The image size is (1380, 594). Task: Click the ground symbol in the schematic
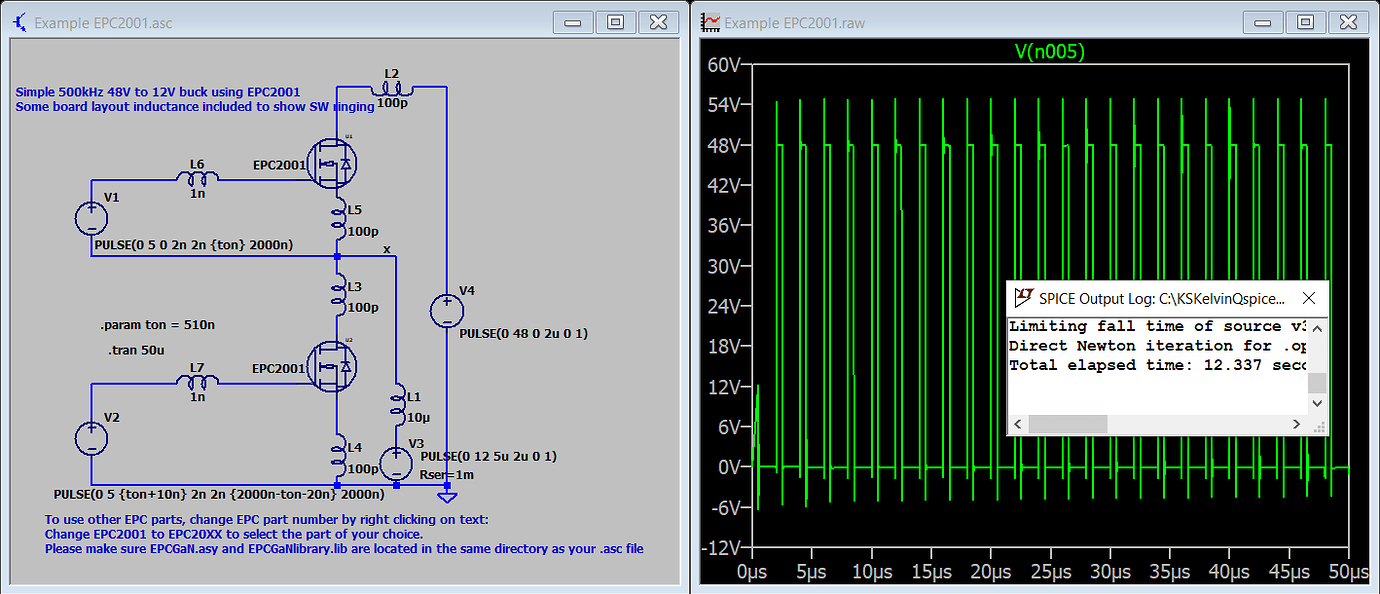tap(447, 497)
